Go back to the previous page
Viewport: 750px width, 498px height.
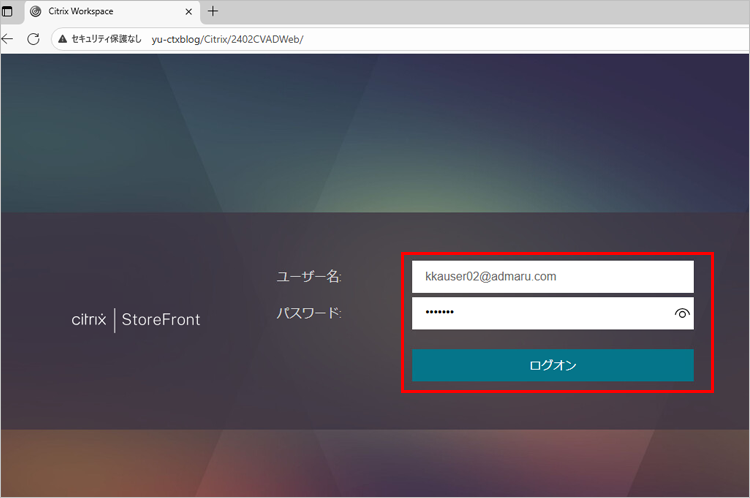tap(8, 39)
